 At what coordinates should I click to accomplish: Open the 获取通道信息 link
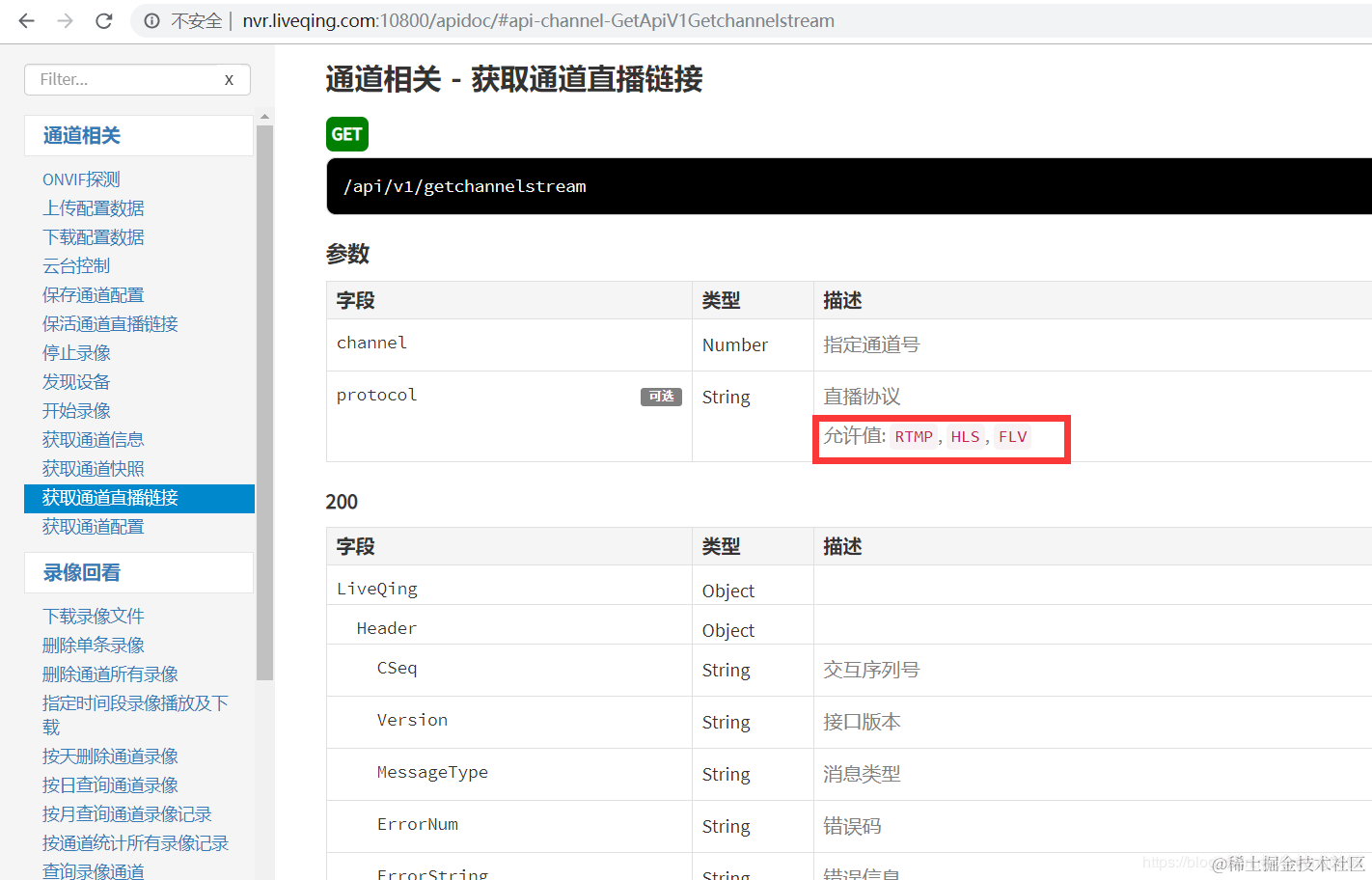94,440
